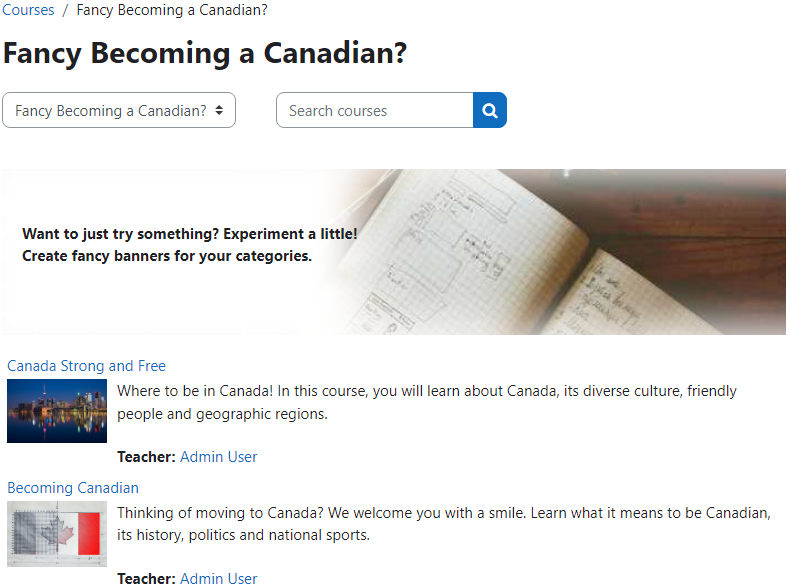The width and height of the screenshot is (790, 584).
Task: Click the Canadian flag course thumbnail
Action: coord(57,533)
